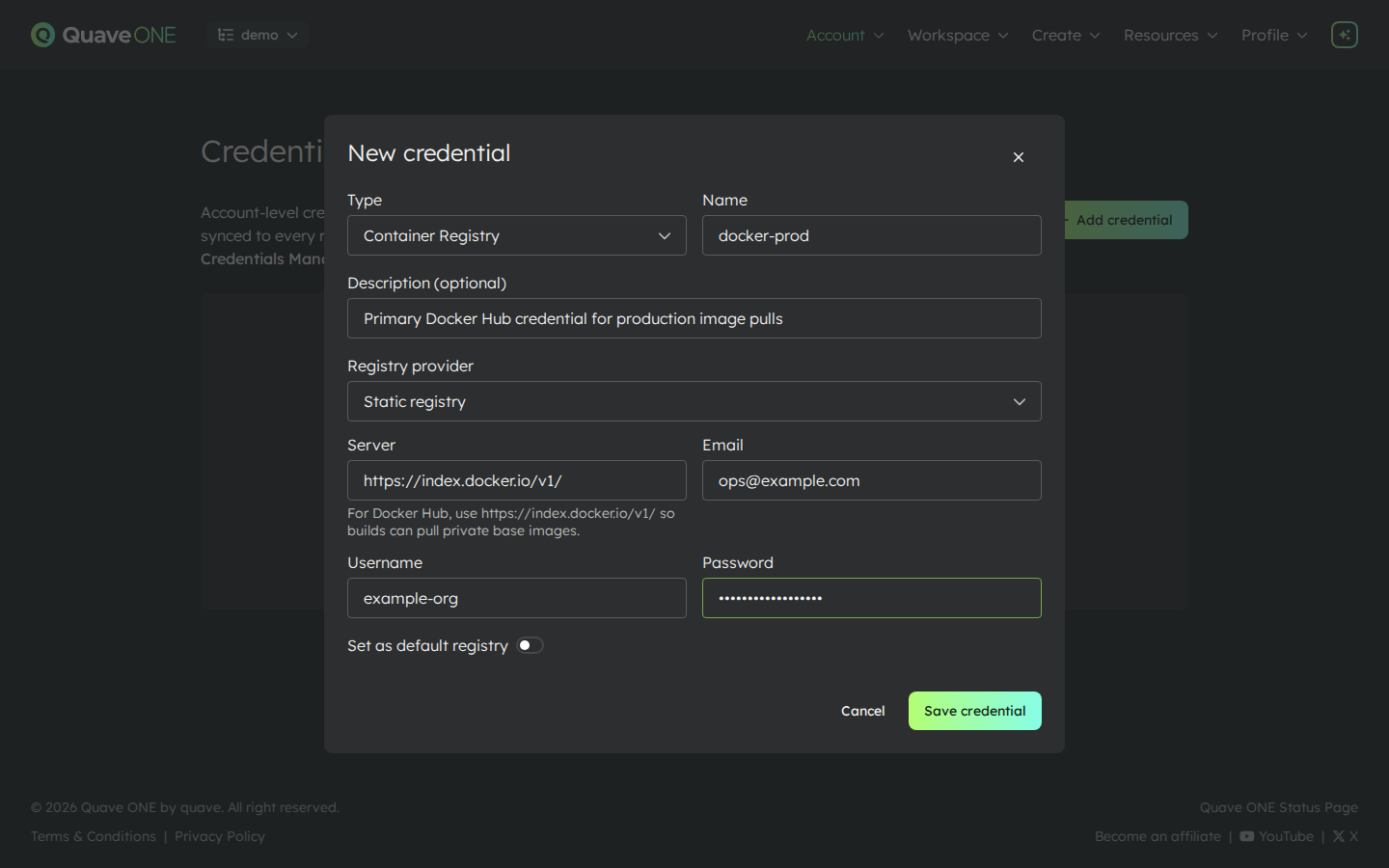Open Quave ONE Status Page link
This screenshot has width=1389, height=868.
1279,807
